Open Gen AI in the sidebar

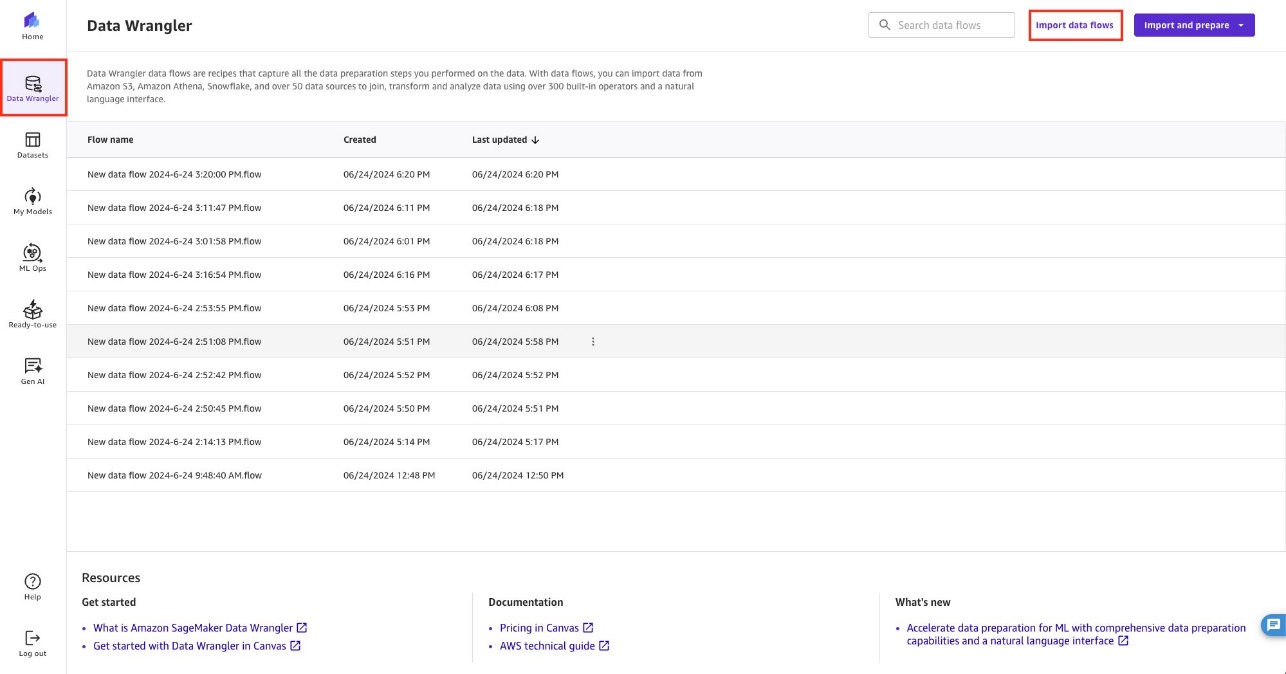33,371
